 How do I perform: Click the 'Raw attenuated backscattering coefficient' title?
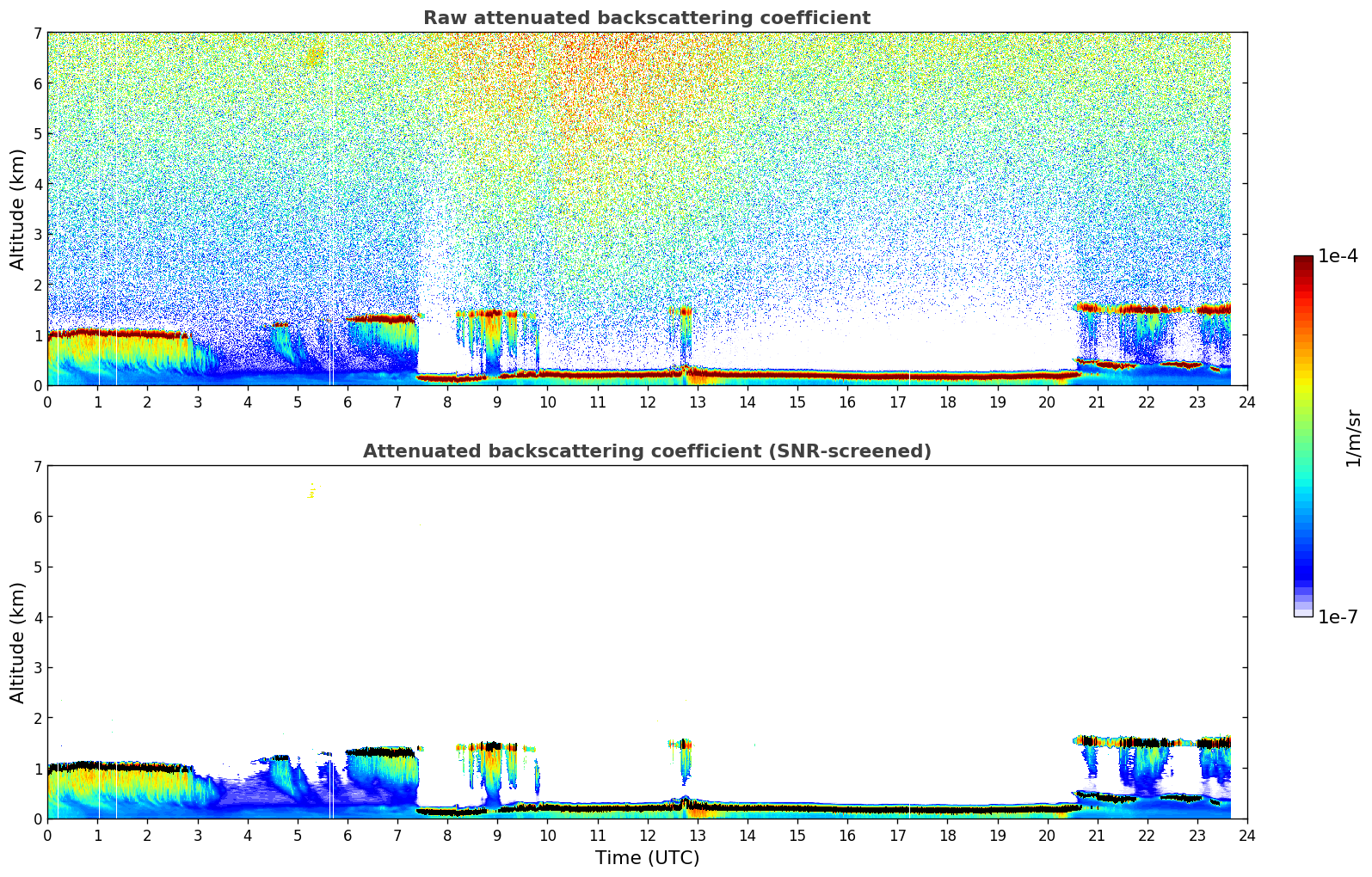click(x=647, y=18)
